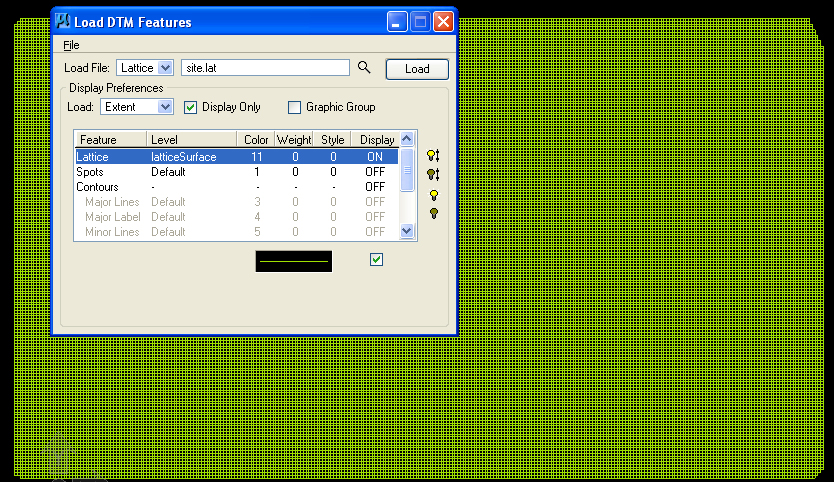
Task: Close the Load DTM Features window
Action: tap(443, 22)
